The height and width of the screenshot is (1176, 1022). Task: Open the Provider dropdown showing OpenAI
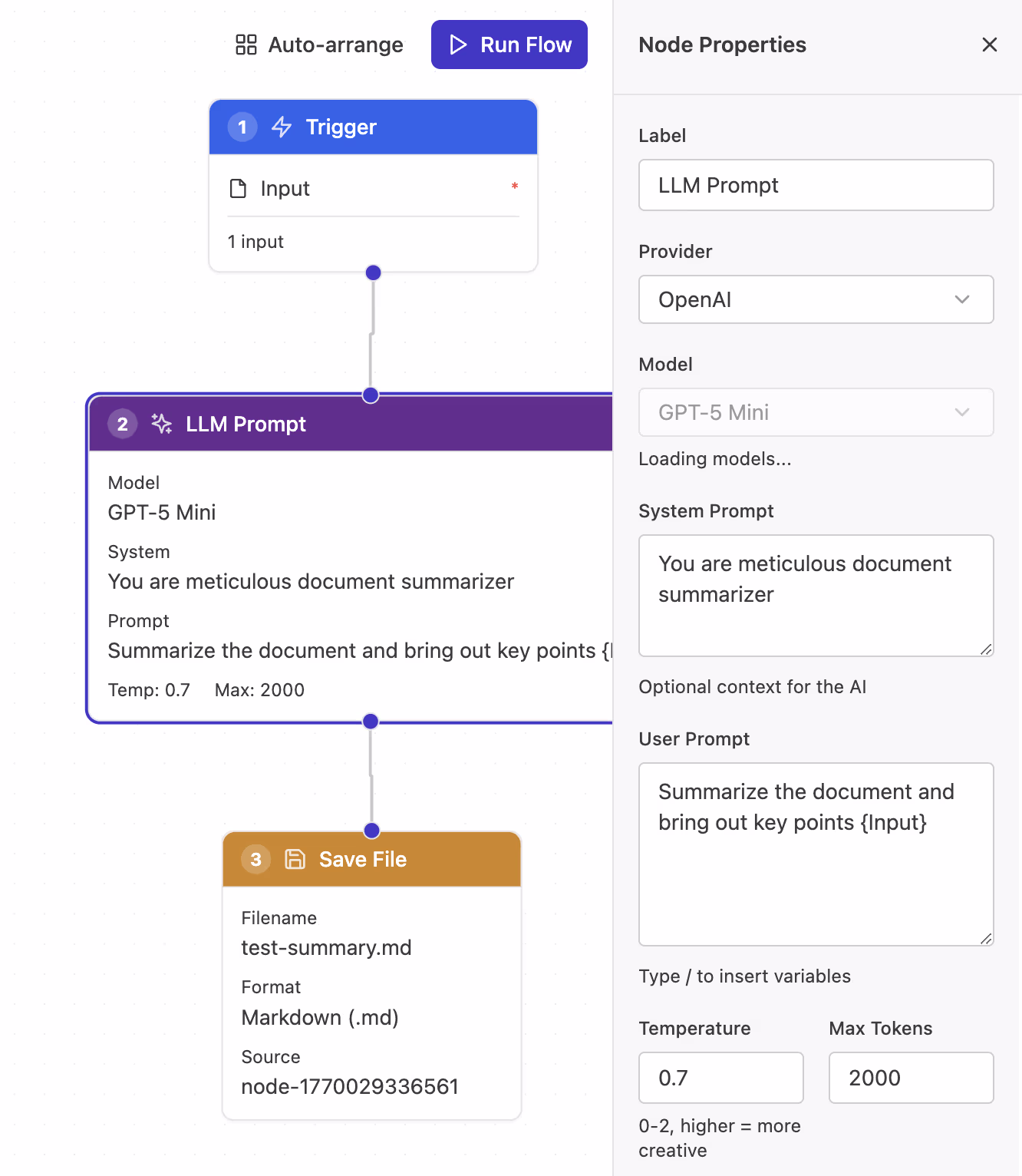[x=816, y=299]
